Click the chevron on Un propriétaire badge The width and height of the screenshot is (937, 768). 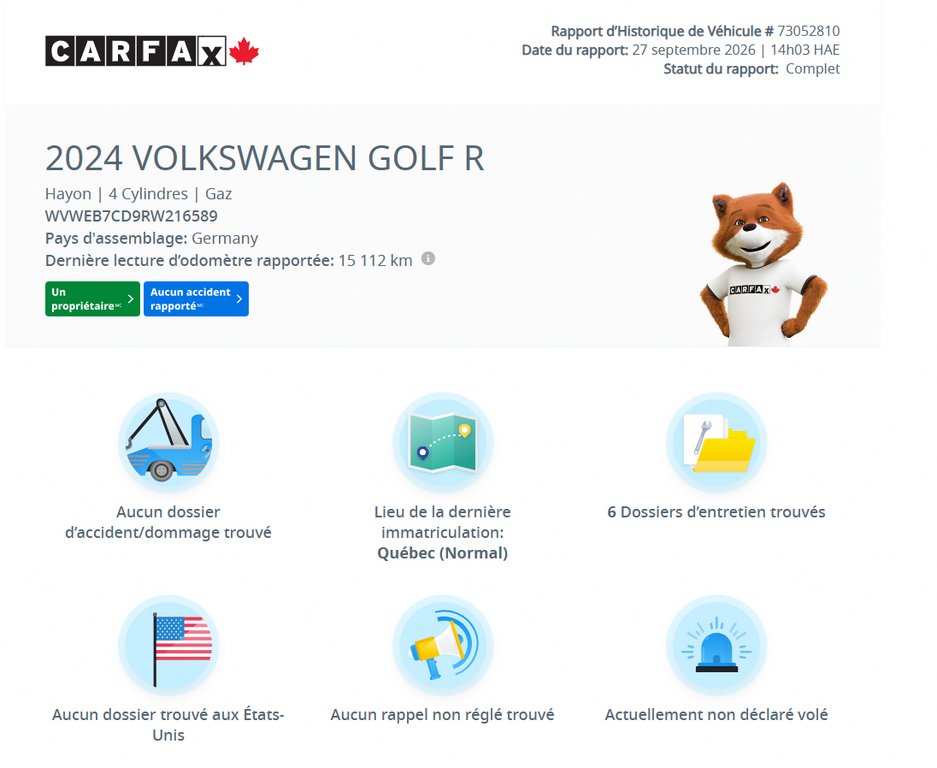pyautogui.click(x=130, y=299)
